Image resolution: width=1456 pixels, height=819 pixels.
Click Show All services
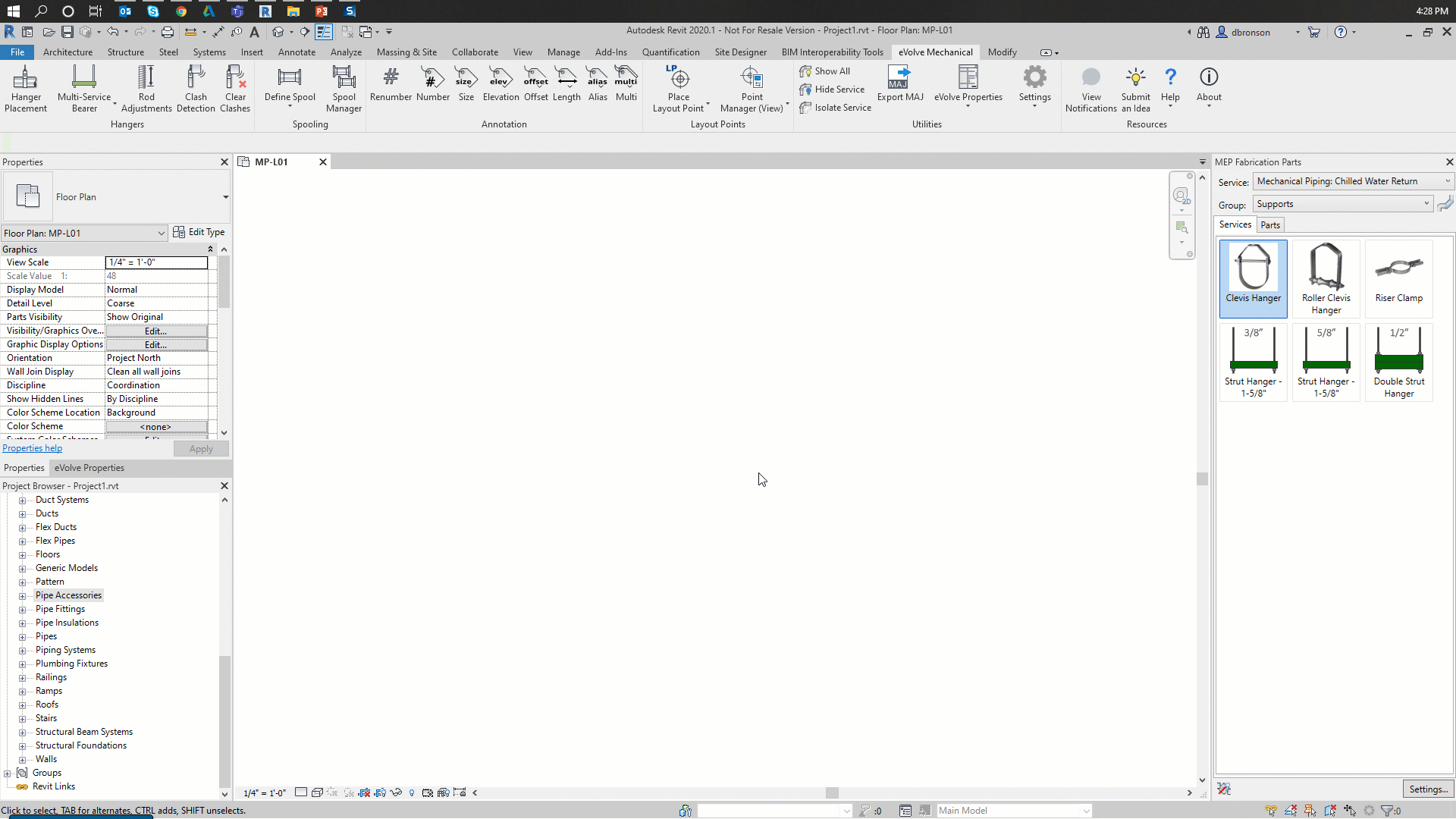pos(825,71)
